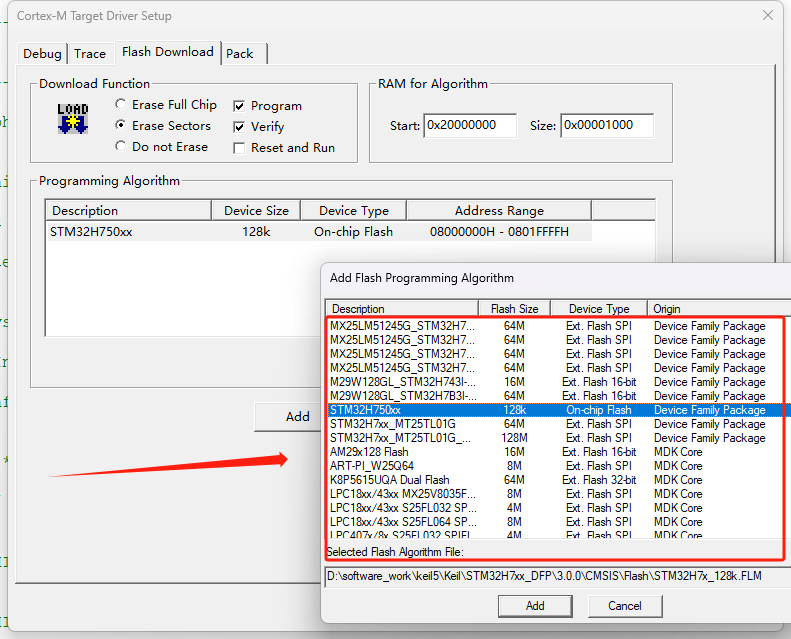Click the selected flash algorithm file path field
Viewport: 791px width, 639px height.
[558, 576]
